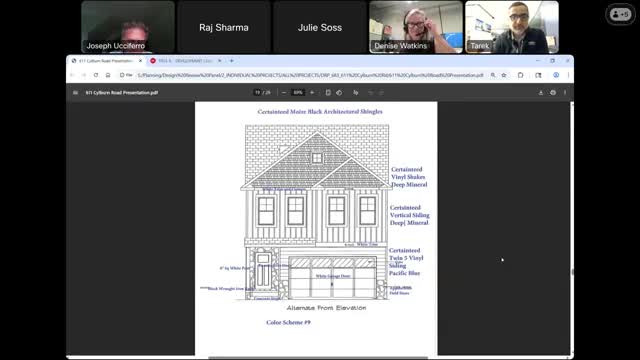The height and width of the screenshot is (360, 640).
Task: Open the browser three-dot menu
Action: click(568, 75)
